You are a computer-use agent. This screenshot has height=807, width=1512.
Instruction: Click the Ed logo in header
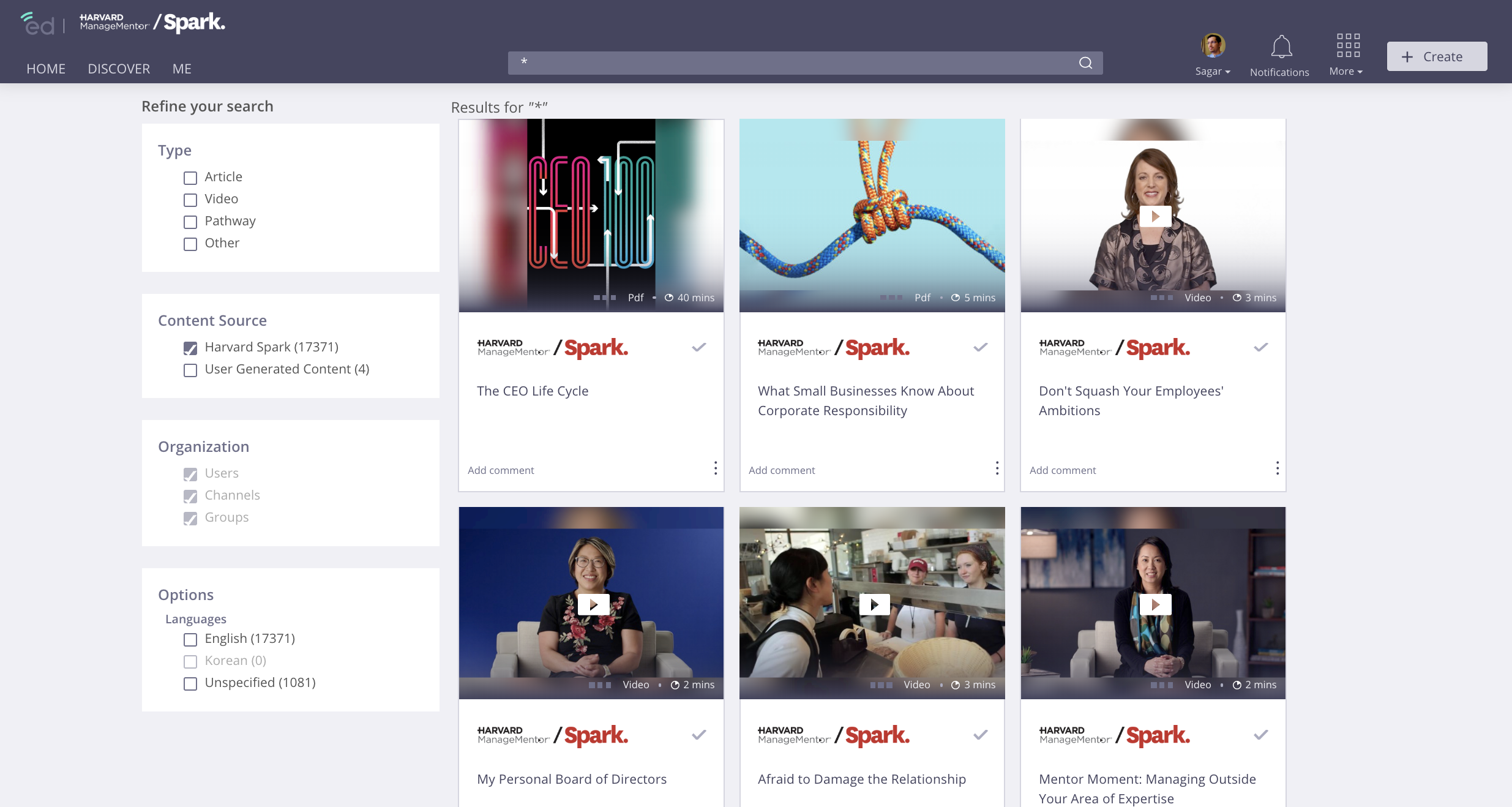(x=38, y=24)
